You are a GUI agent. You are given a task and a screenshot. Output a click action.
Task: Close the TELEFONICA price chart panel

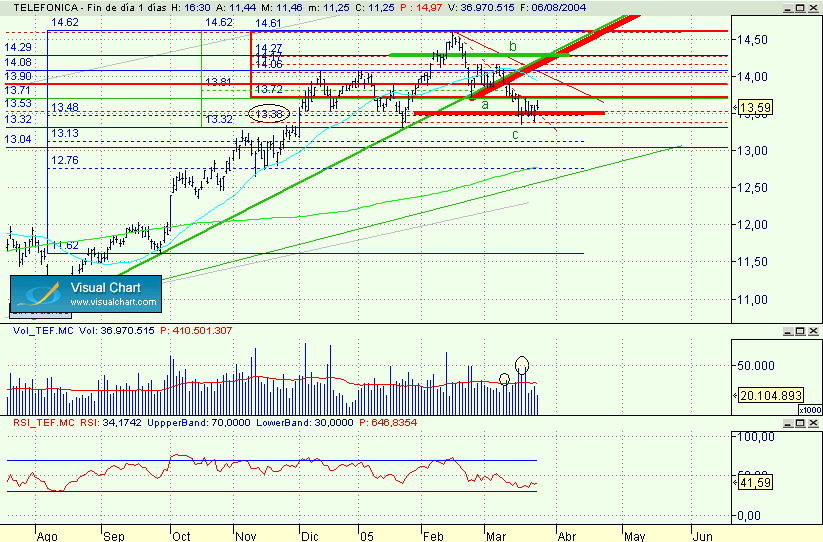click(x=813, y=8)
